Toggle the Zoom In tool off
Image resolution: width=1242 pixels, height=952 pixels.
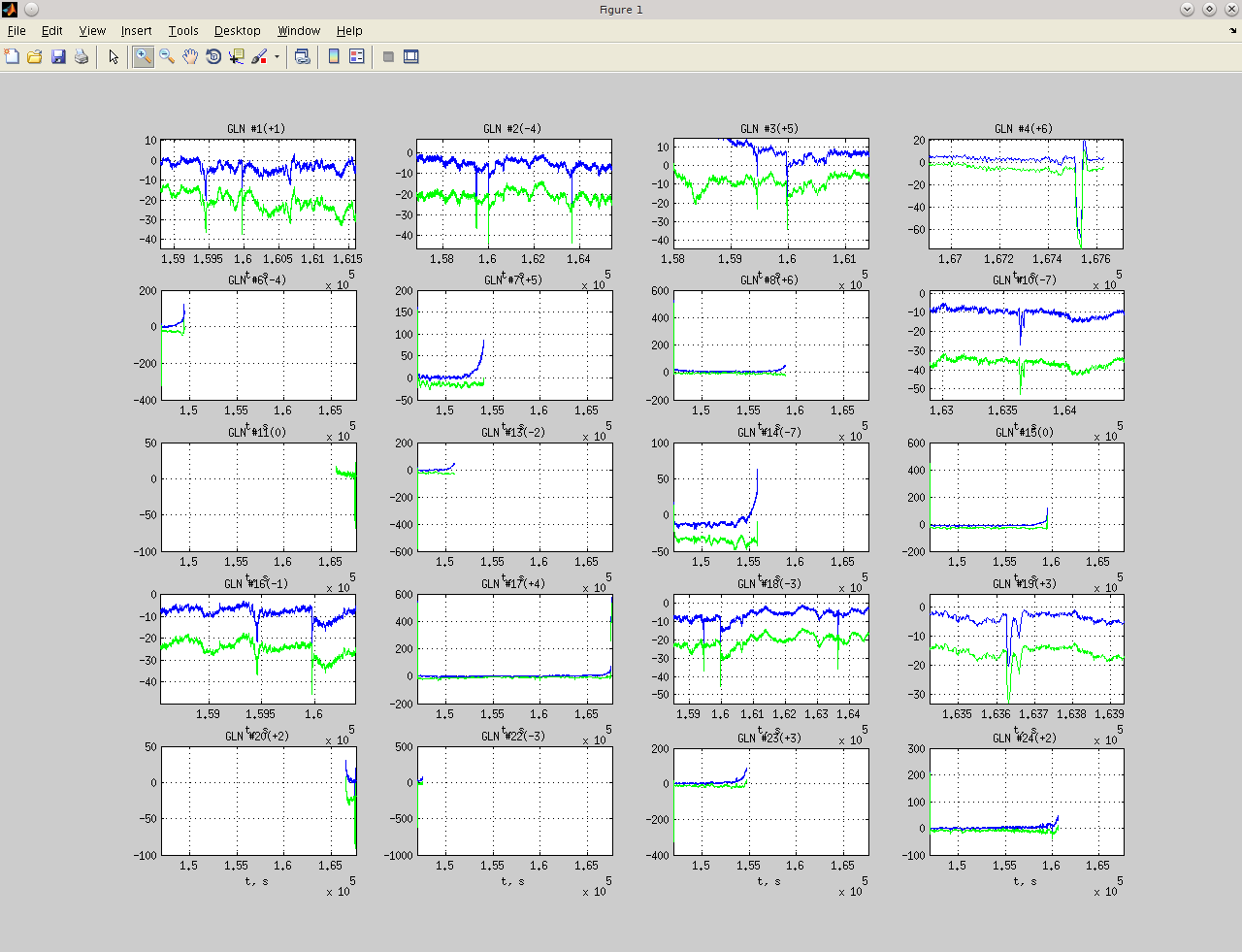pyautogui.click(x=144, y=57)
